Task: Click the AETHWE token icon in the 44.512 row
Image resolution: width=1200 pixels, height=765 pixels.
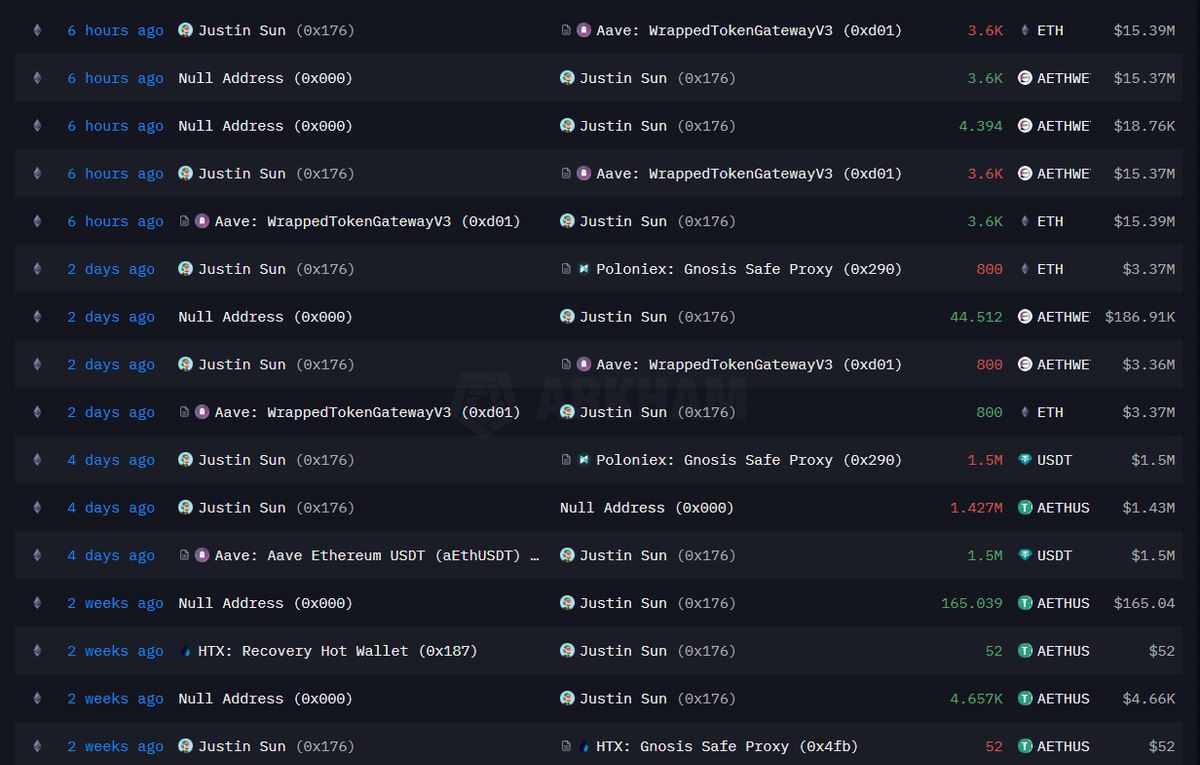Action: pos(1025,317)
